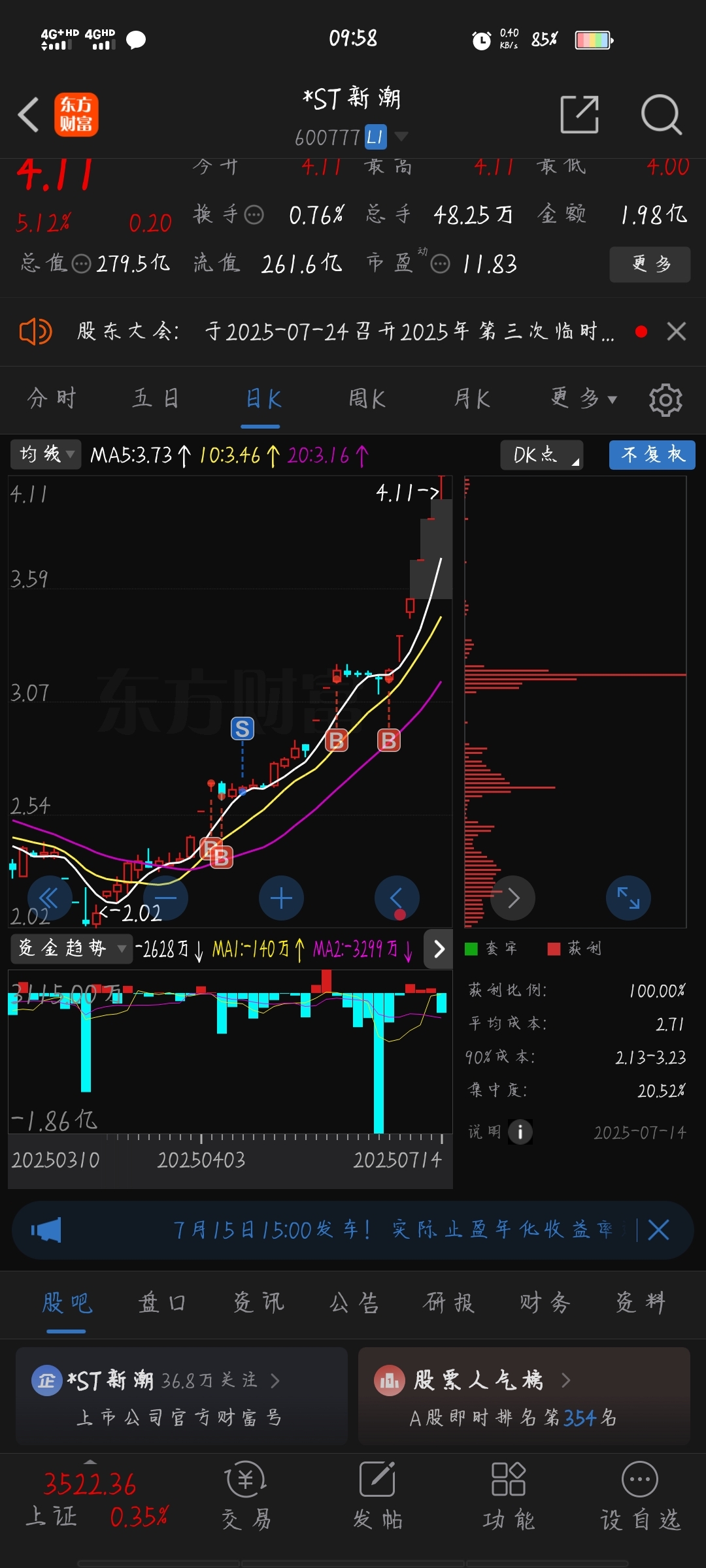Tap the single-left arrow chart button
Image resolution: width=706 pixels, height=1568 pixels.
coord(397,898)
